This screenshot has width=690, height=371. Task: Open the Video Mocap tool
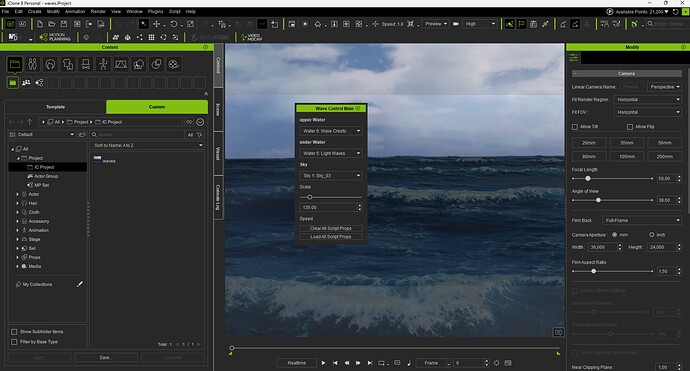point(252,37)
